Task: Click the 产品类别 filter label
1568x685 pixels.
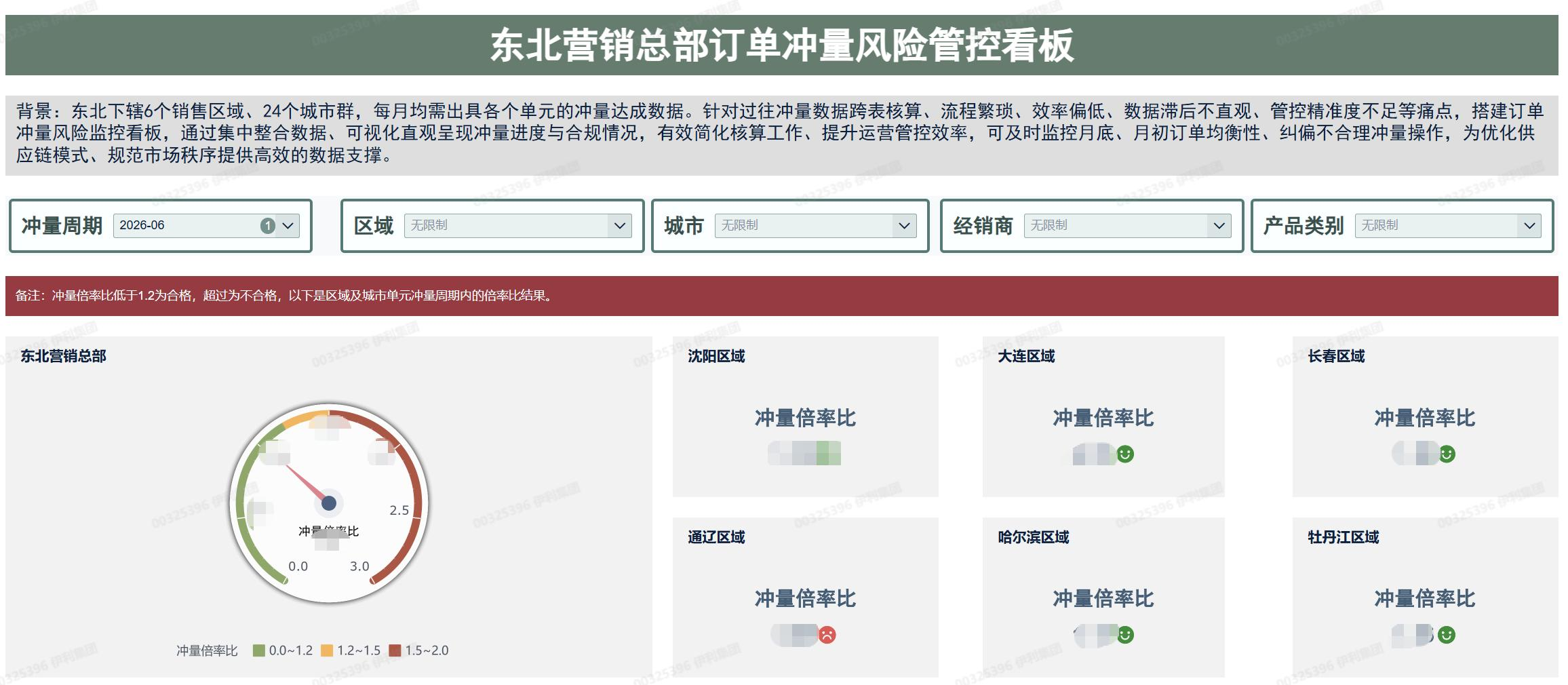Action: tap(1304, 226)
